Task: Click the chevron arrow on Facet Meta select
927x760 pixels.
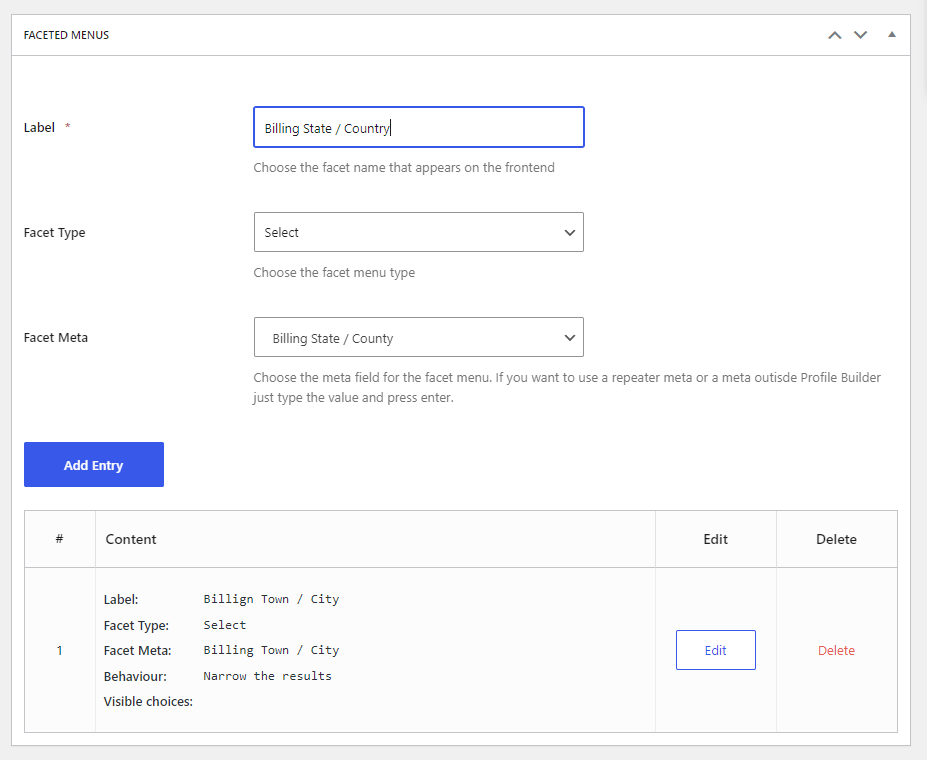Action: point(569,338)
